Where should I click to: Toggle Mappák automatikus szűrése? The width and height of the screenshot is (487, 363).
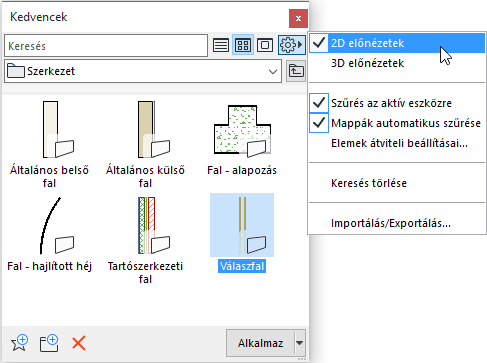tap(397, 123)
